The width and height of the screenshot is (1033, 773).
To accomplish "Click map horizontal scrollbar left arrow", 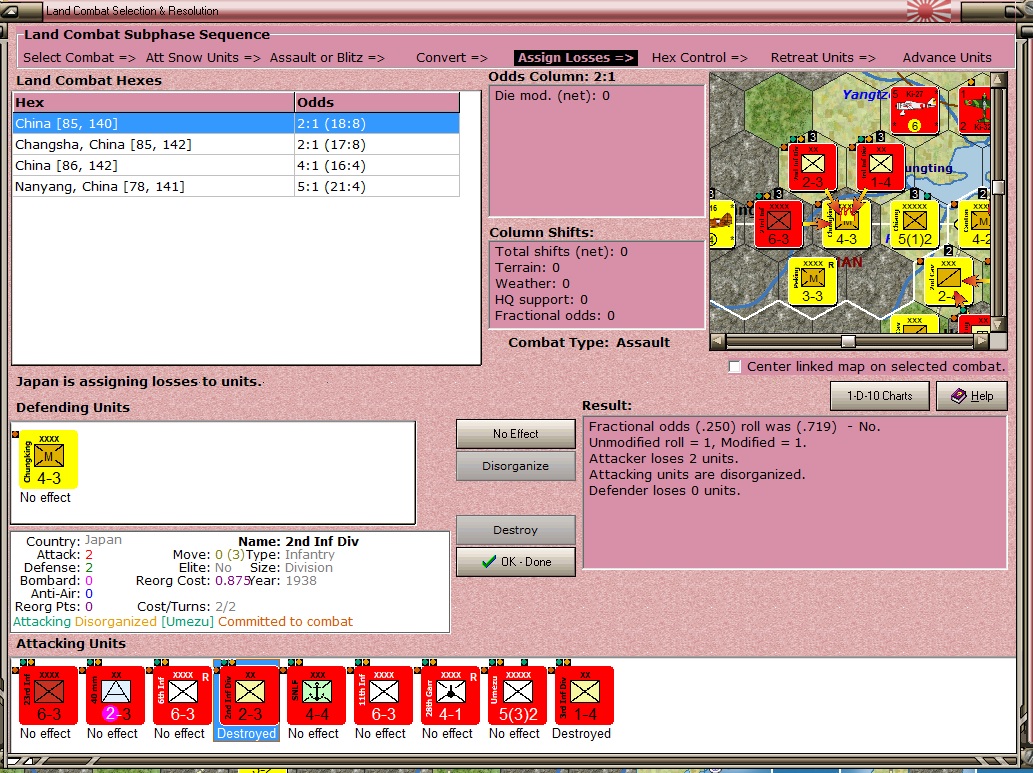I will (x=718, y=341).
